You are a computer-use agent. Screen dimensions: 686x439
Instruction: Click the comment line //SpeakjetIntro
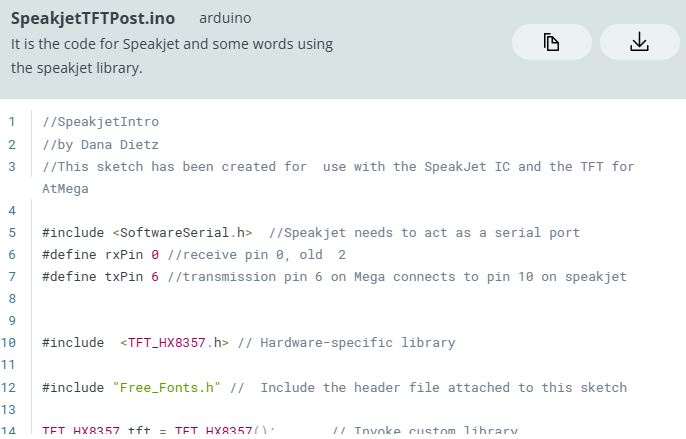(x=101, y=122)
